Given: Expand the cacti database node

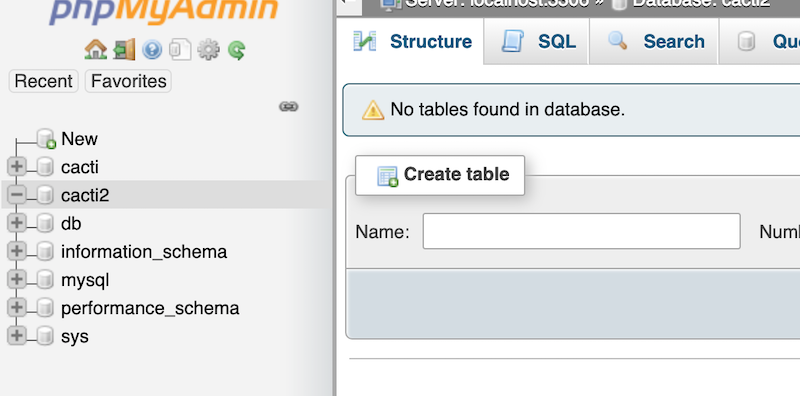Looking at the screenshot, I should [x=17, y=166].
